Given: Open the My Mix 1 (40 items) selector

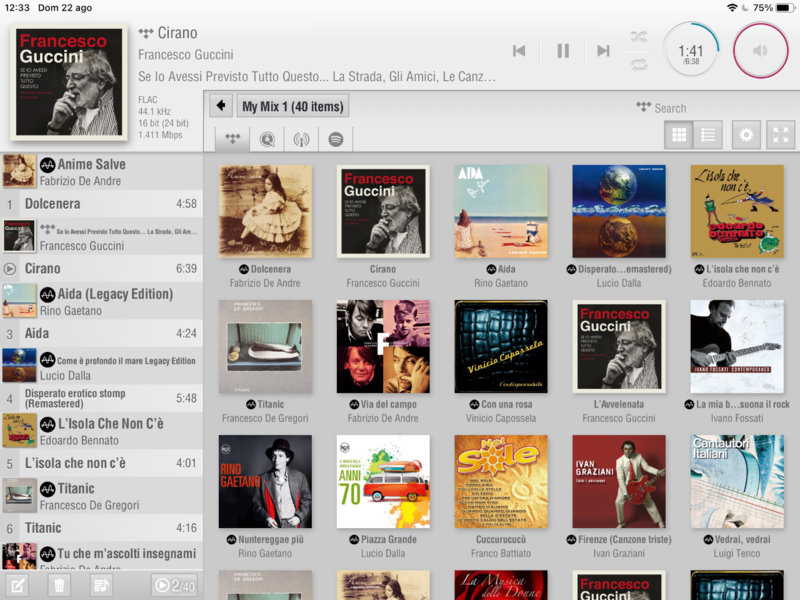Looking at the screenshot, I should tap(293, 106).
